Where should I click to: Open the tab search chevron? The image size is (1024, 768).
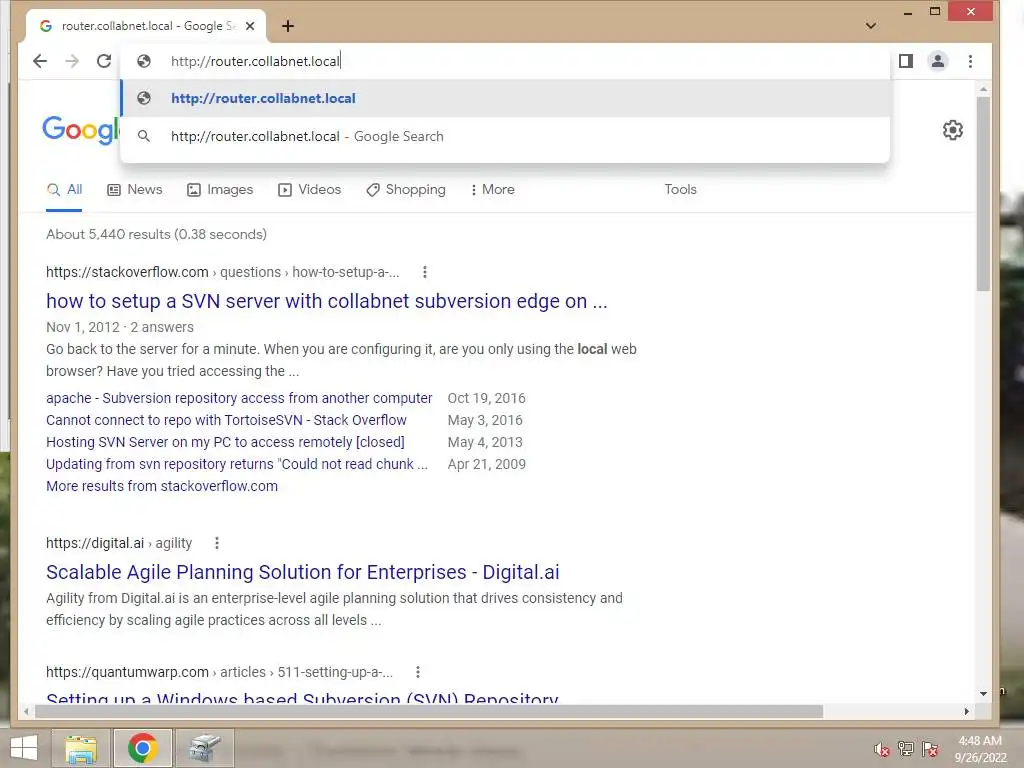871,26
